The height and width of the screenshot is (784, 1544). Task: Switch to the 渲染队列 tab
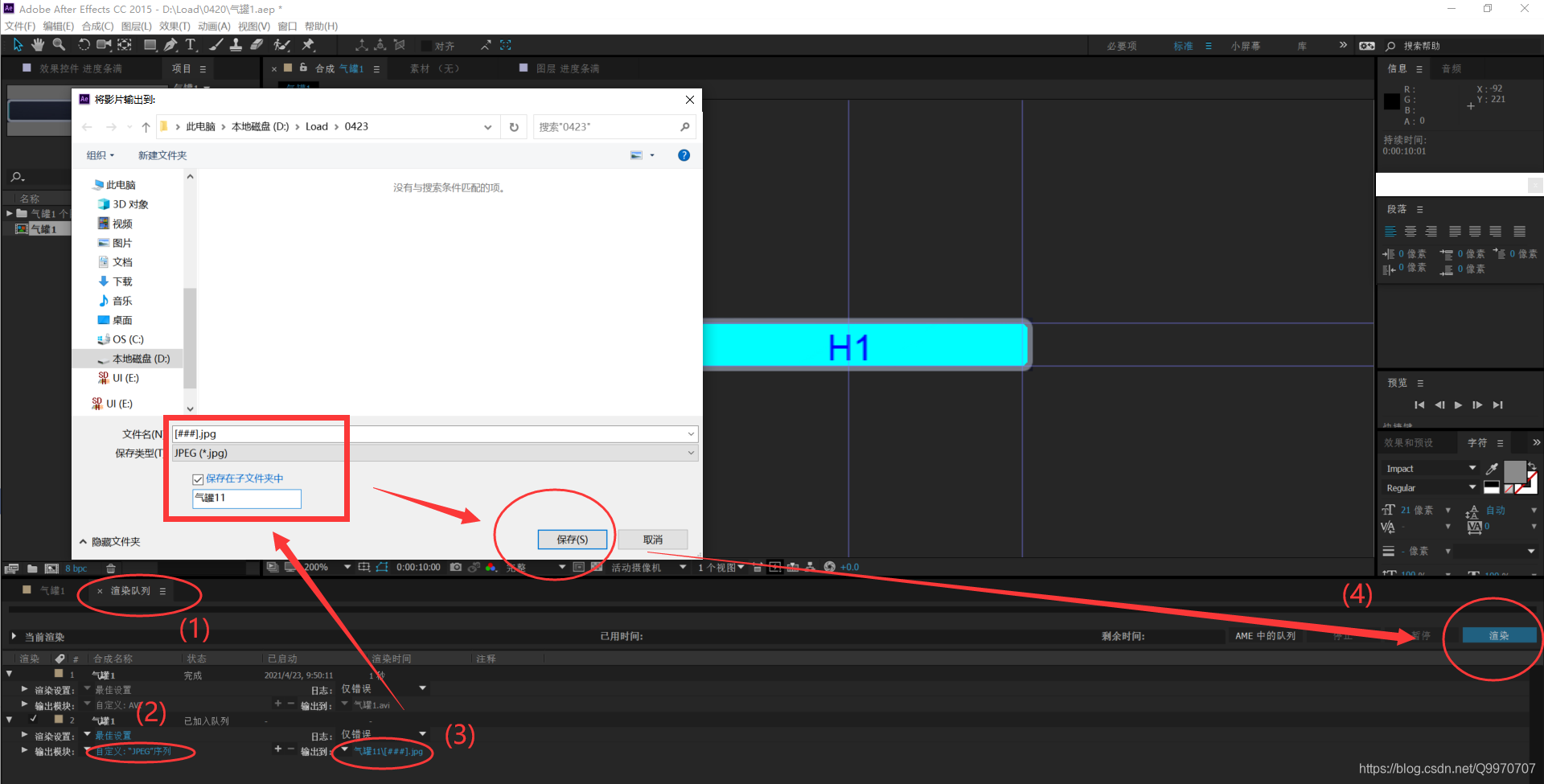click(130, 591)
